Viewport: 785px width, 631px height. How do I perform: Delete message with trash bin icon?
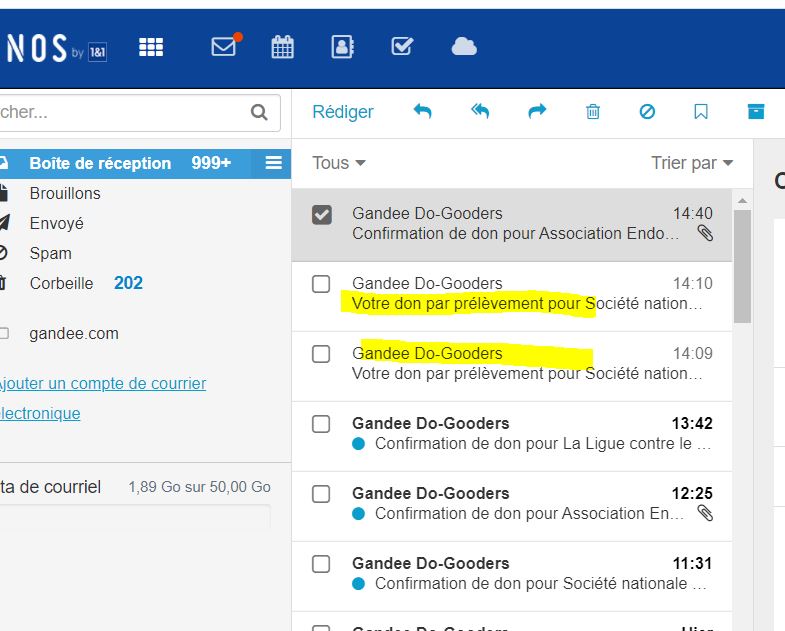coord(593,111)
